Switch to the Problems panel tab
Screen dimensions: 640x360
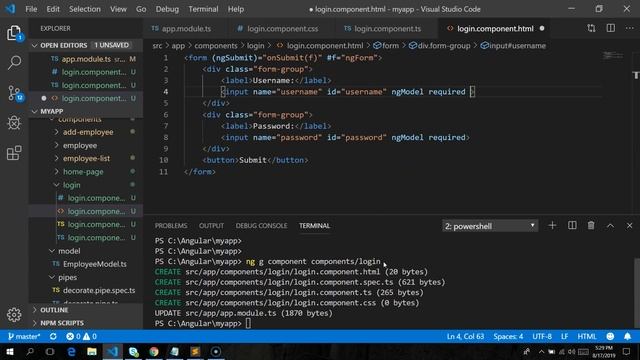[x=171, y=226]
